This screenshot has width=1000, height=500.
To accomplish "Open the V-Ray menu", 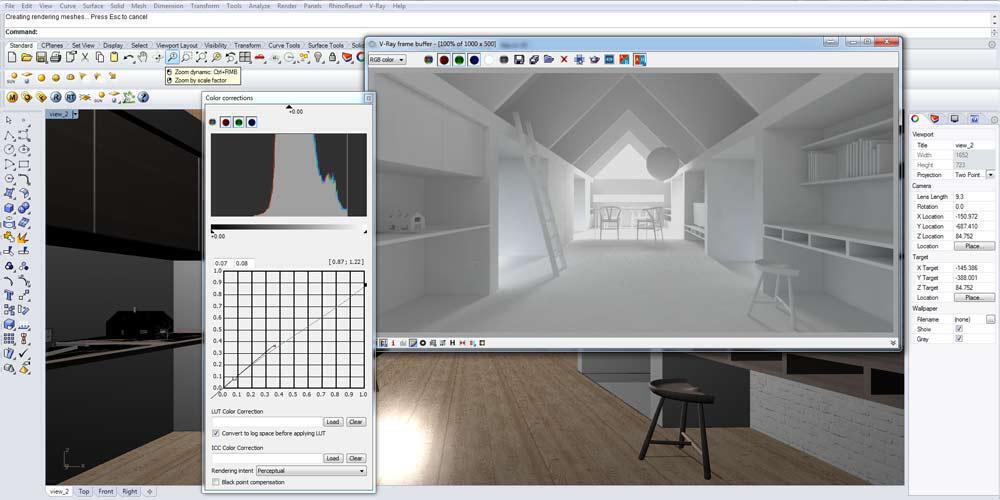I will tap(376, 6).
